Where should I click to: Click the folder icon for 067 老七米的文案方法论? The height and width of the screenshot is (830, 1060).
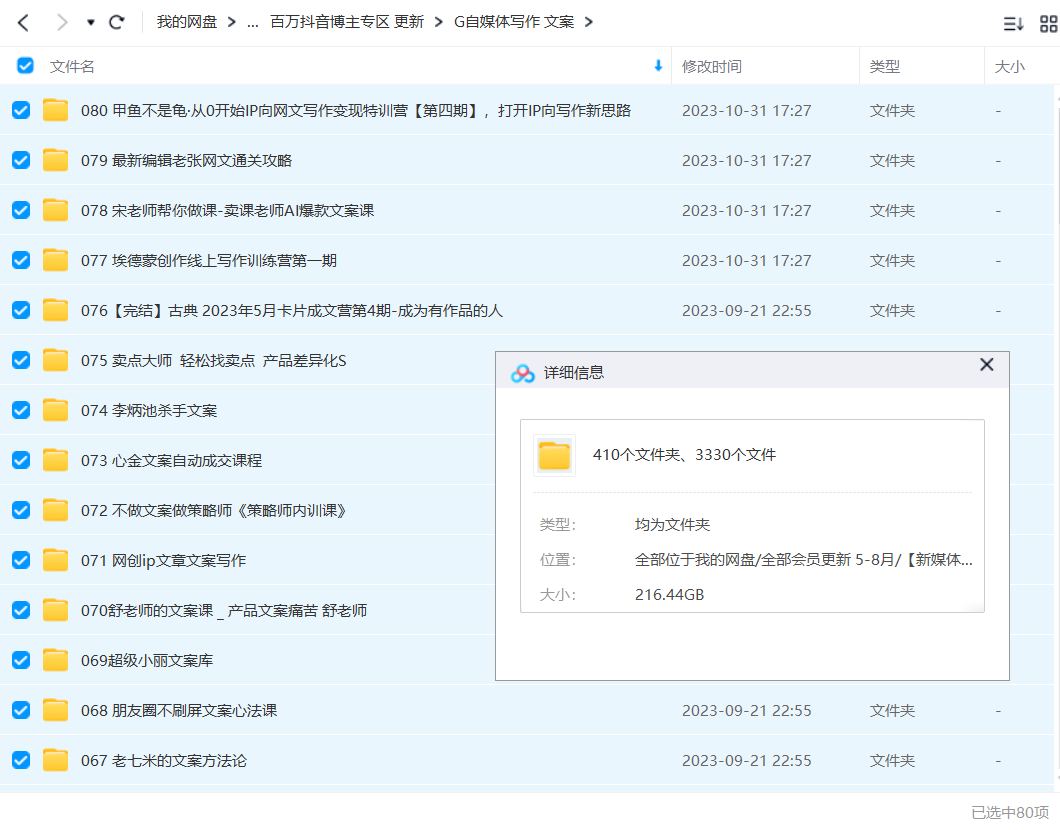56,760
